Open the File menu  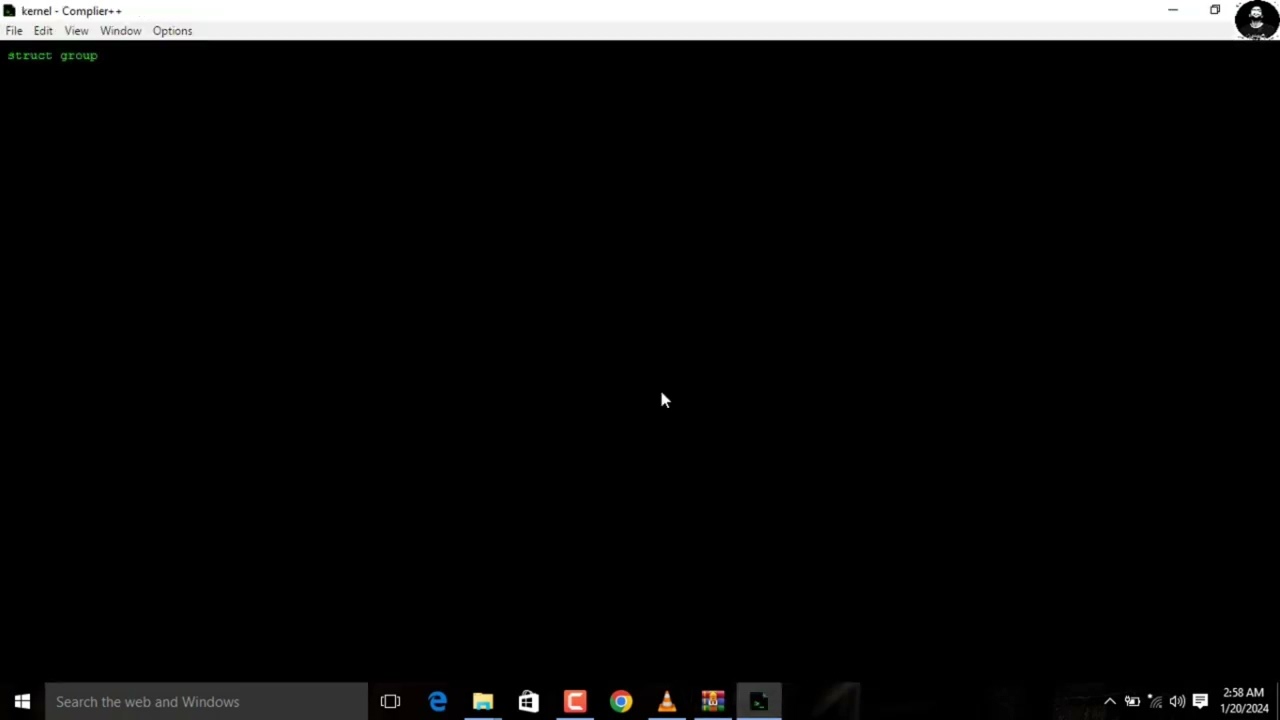14,31
